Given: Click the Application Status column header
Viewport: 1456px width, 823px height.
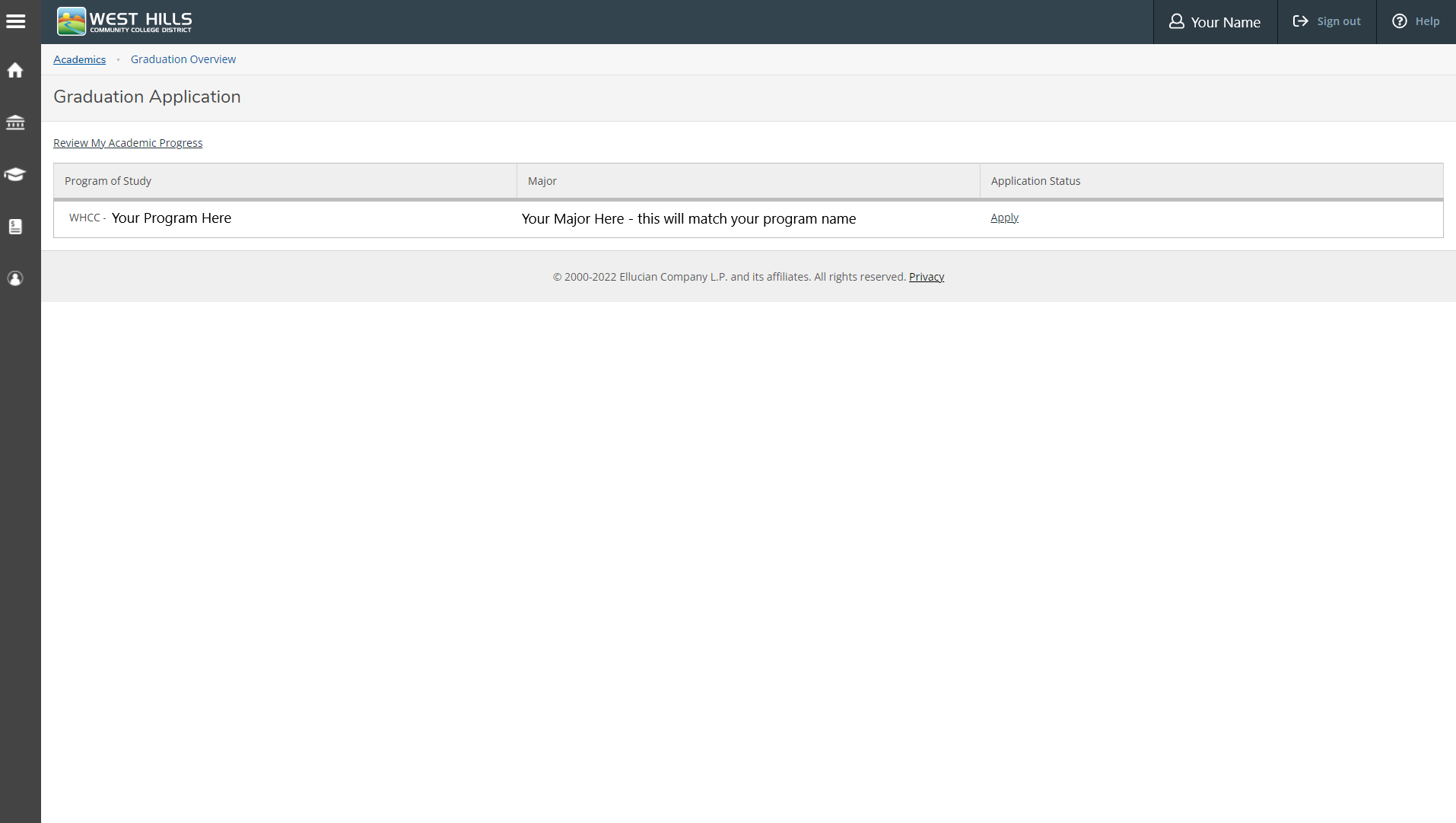Looking at the screenshot, I should (1211, 181).
